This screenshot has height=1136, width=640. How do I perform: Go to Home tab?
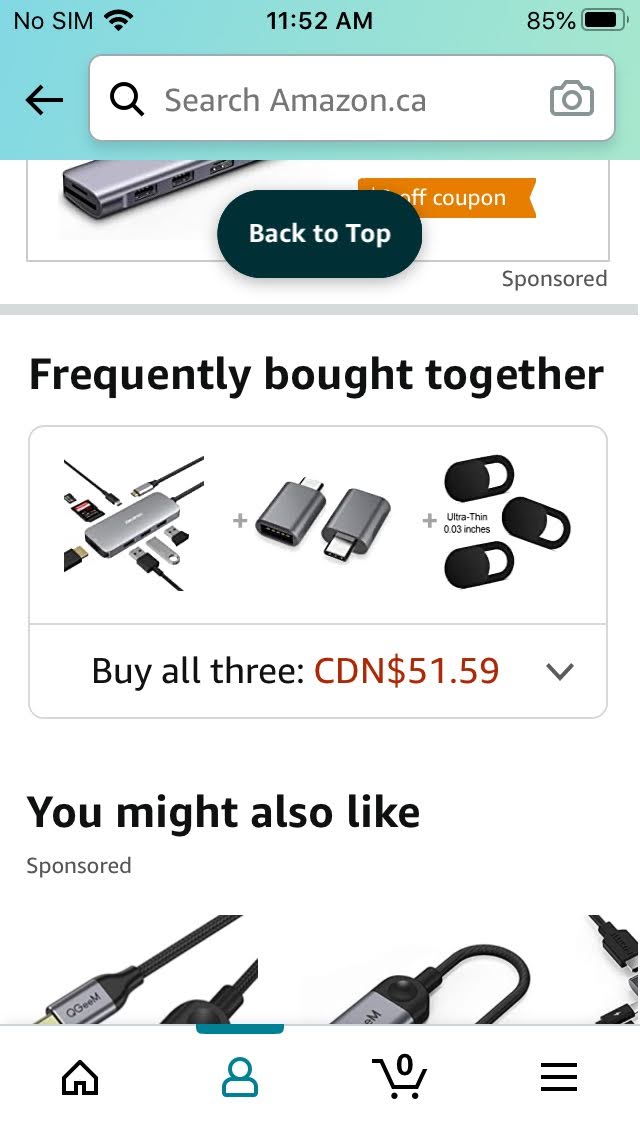click(80, 1077)
